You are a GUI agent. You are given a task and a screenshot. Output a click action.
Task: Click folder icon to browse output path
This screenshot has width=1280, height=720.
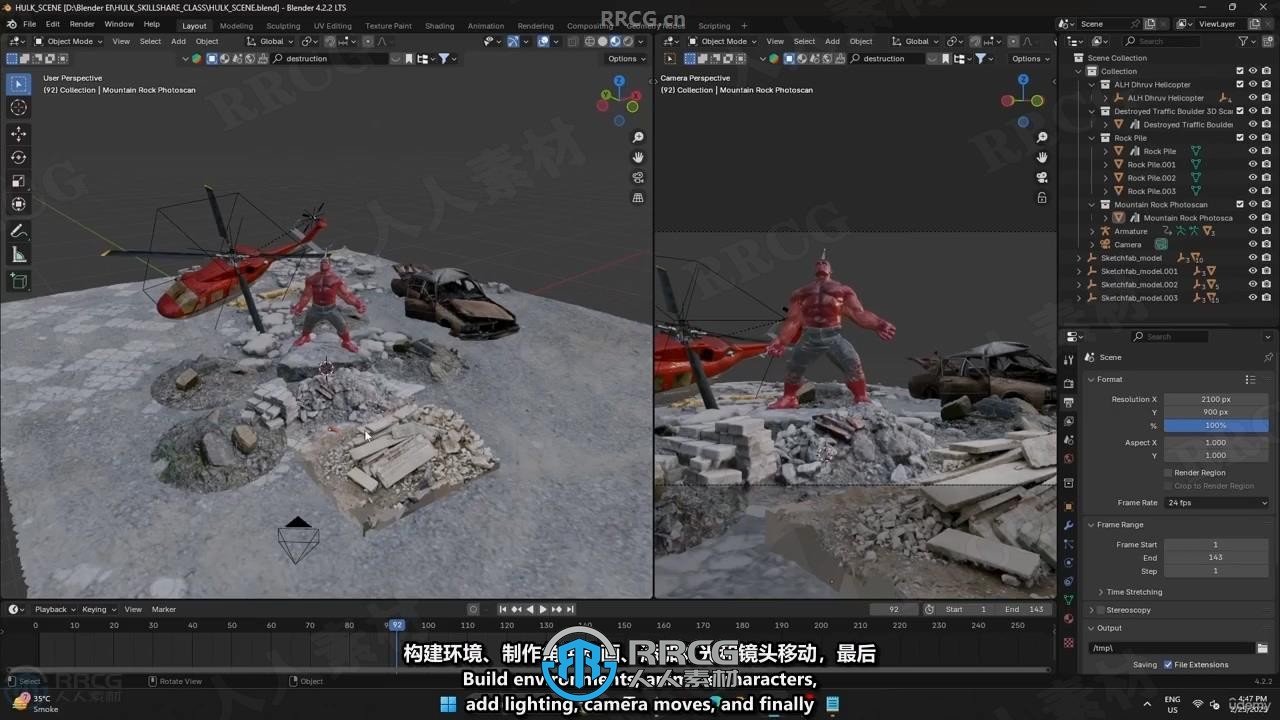click(1262, 648)
